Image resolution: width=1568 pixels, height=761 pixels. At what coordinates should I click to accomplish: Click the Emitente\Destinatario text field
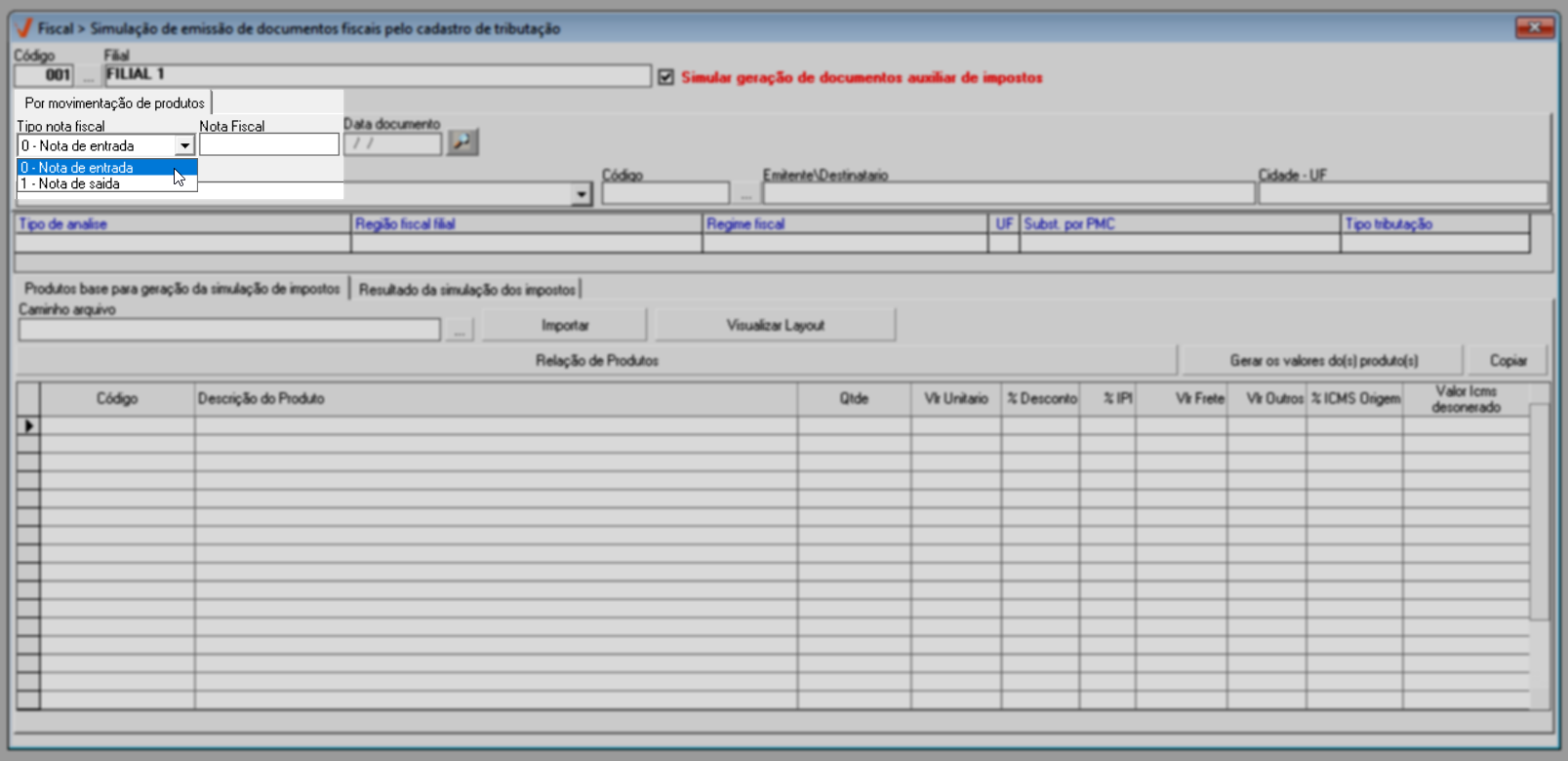(x=1008, y=193)
